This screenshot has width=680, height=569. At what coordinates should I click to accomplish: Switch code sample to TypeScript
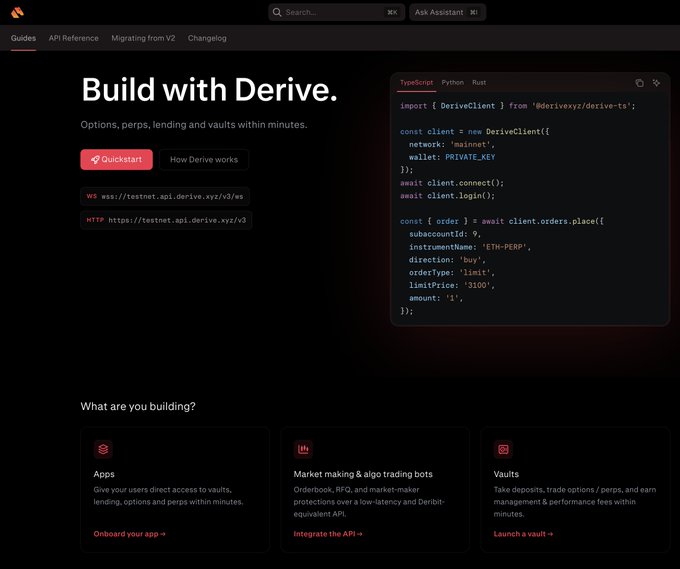point(416,82)
